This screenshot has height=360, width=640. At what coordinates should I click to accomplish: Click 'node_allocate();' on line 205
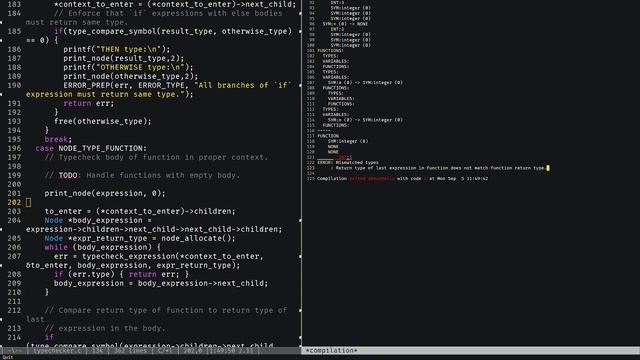coord(198,238)
